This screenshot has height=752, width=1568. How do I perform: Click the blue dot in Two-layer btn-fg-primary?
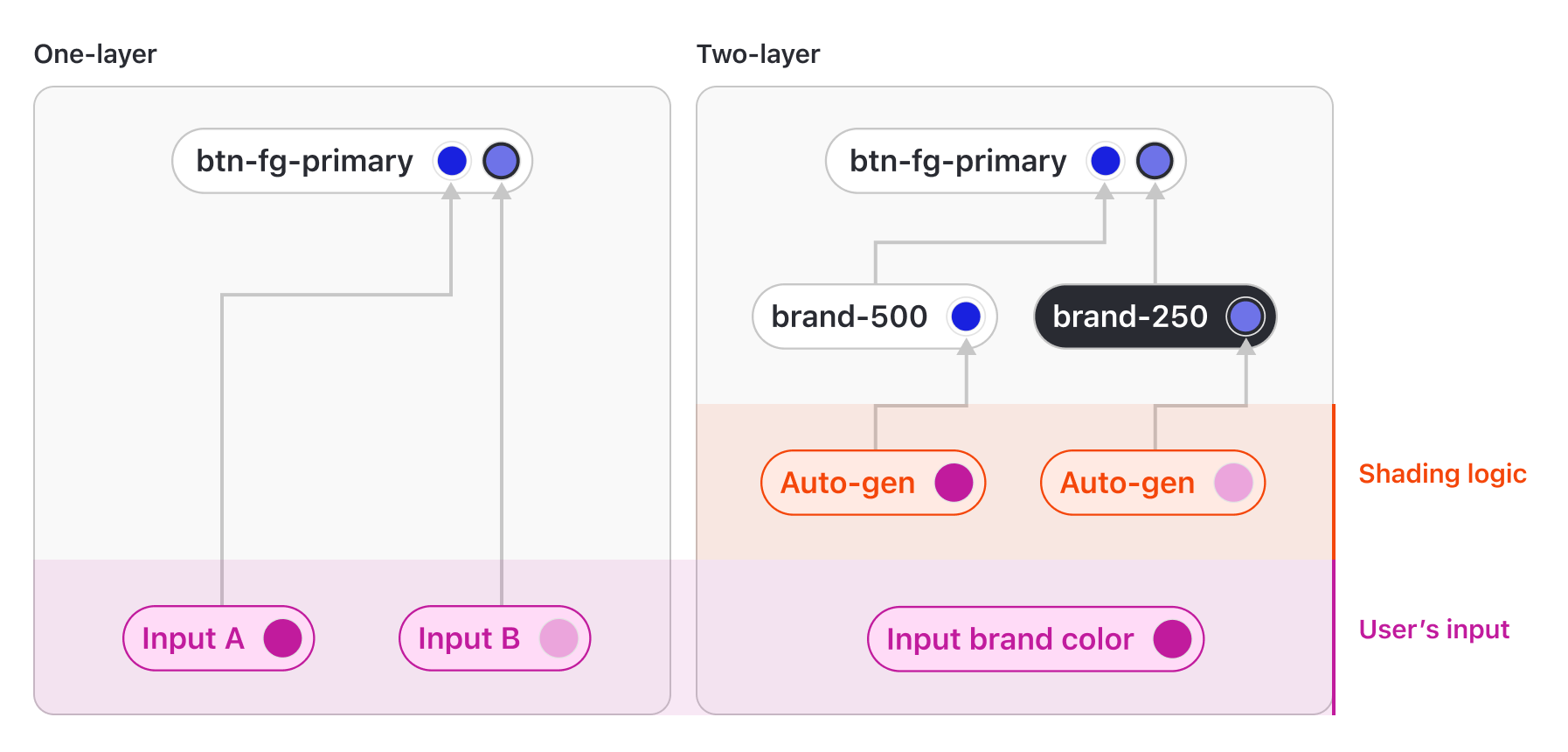click(1105, 161)
